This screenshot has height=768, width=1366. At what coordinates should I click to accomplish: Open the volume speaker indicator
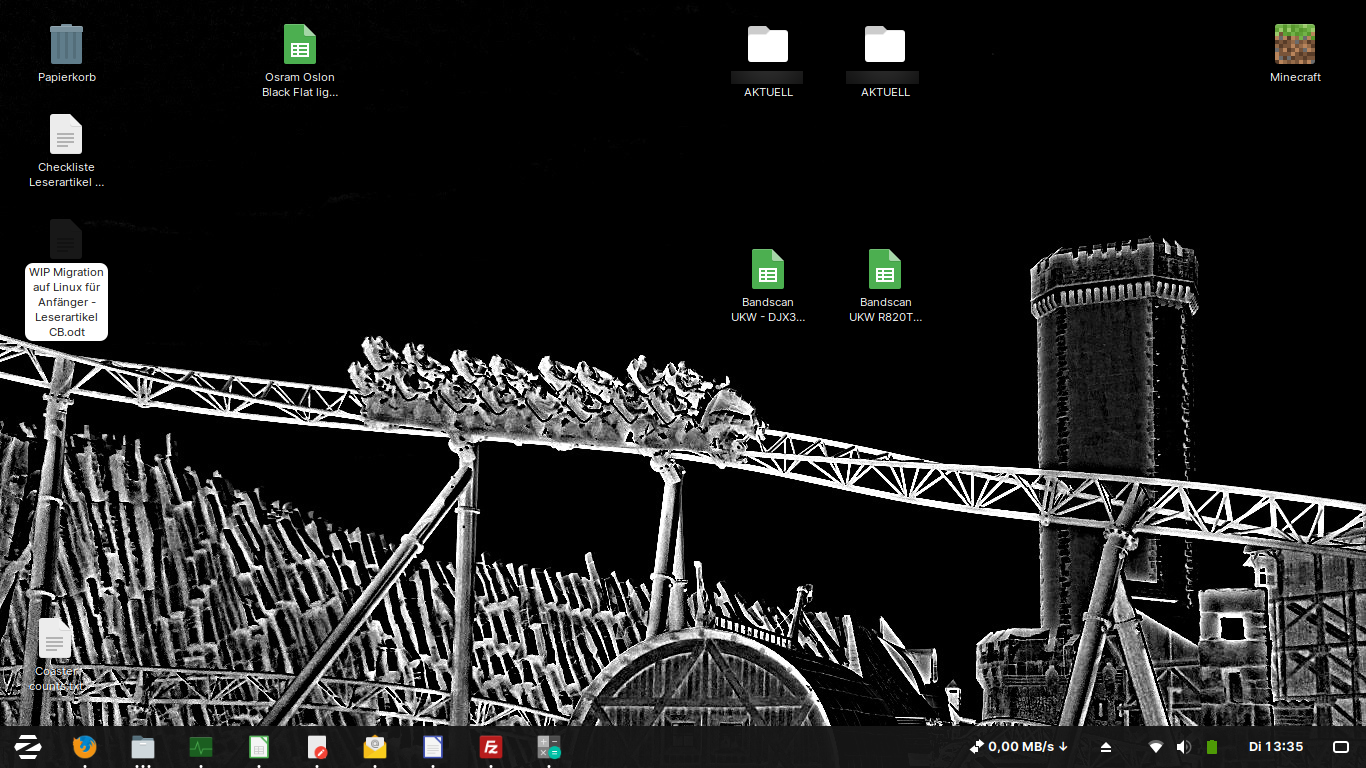point(1184,747)
